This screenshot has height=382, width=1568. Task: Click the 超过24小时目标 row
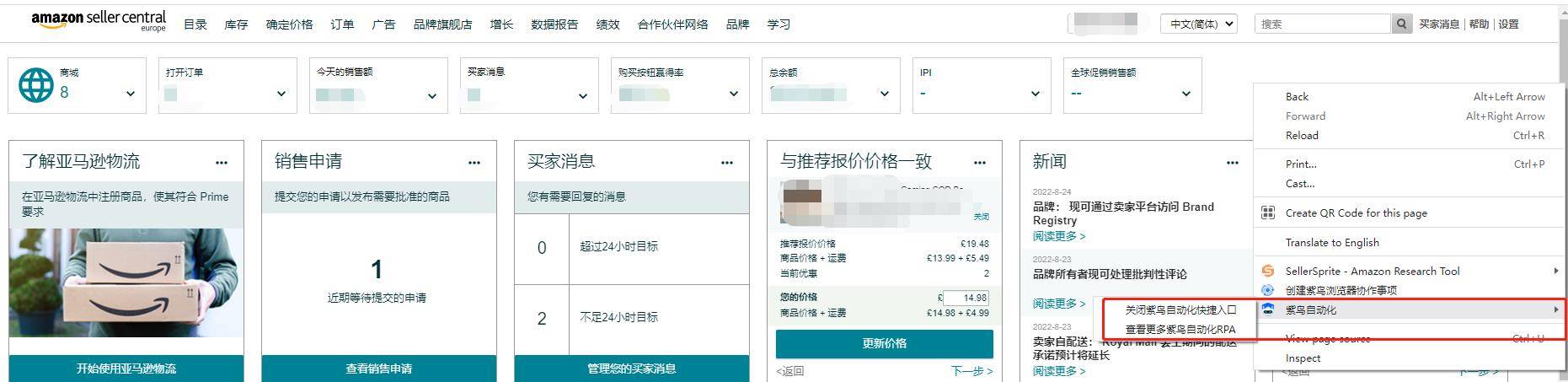[x=632, y=248]
